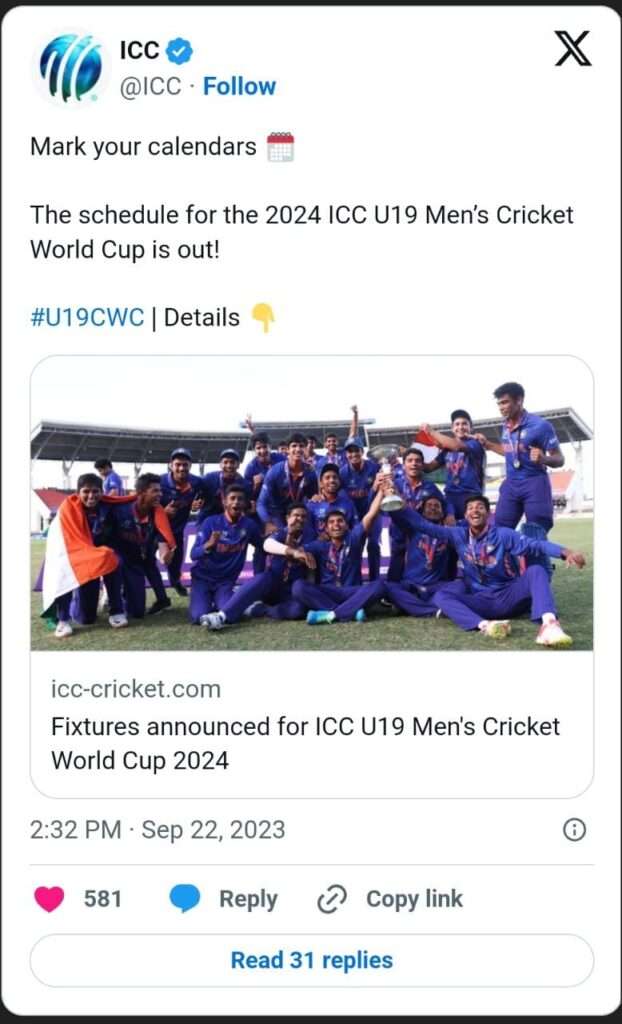Click the chain copy link icon
Viewport: 622px width, 1024px height.
pyautogui.click(x=331, y=900)
